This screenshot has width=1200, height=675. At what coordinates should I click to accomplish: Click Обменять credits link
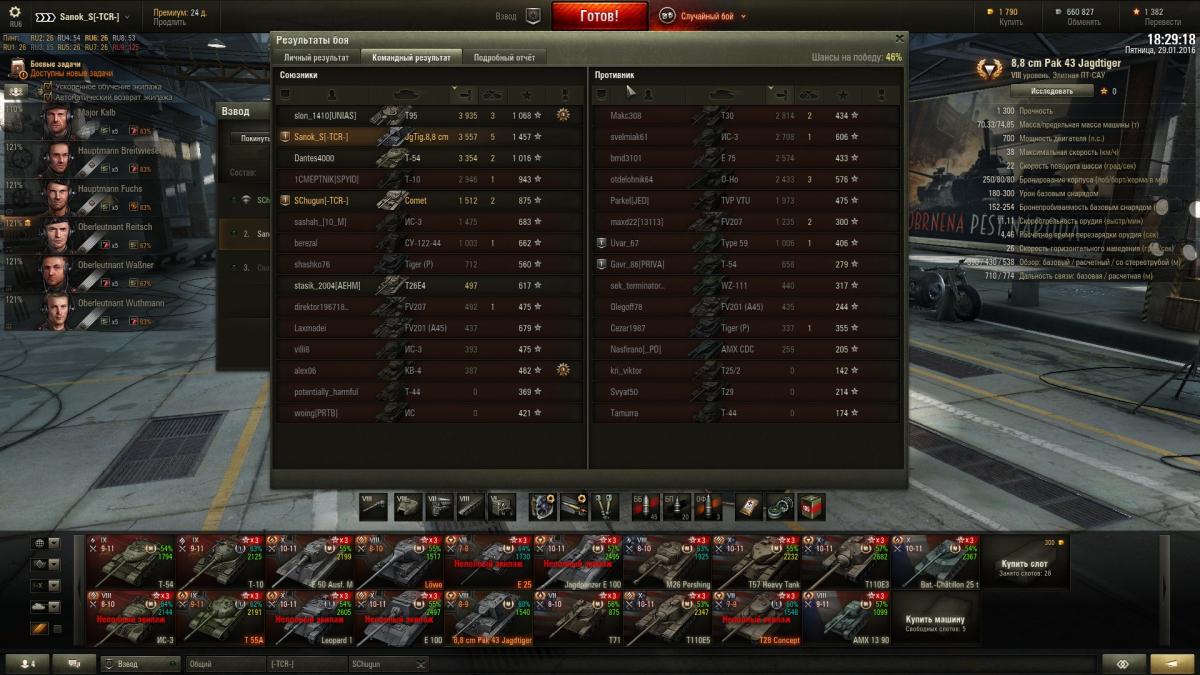pyautogui.click(x=1083, y=22)
